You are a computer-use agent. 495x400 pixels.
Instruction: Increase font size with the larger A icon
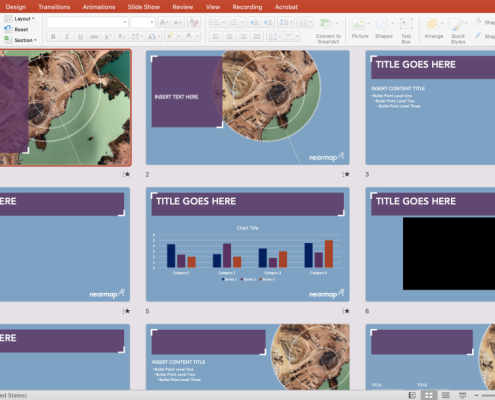click(164, 22)
